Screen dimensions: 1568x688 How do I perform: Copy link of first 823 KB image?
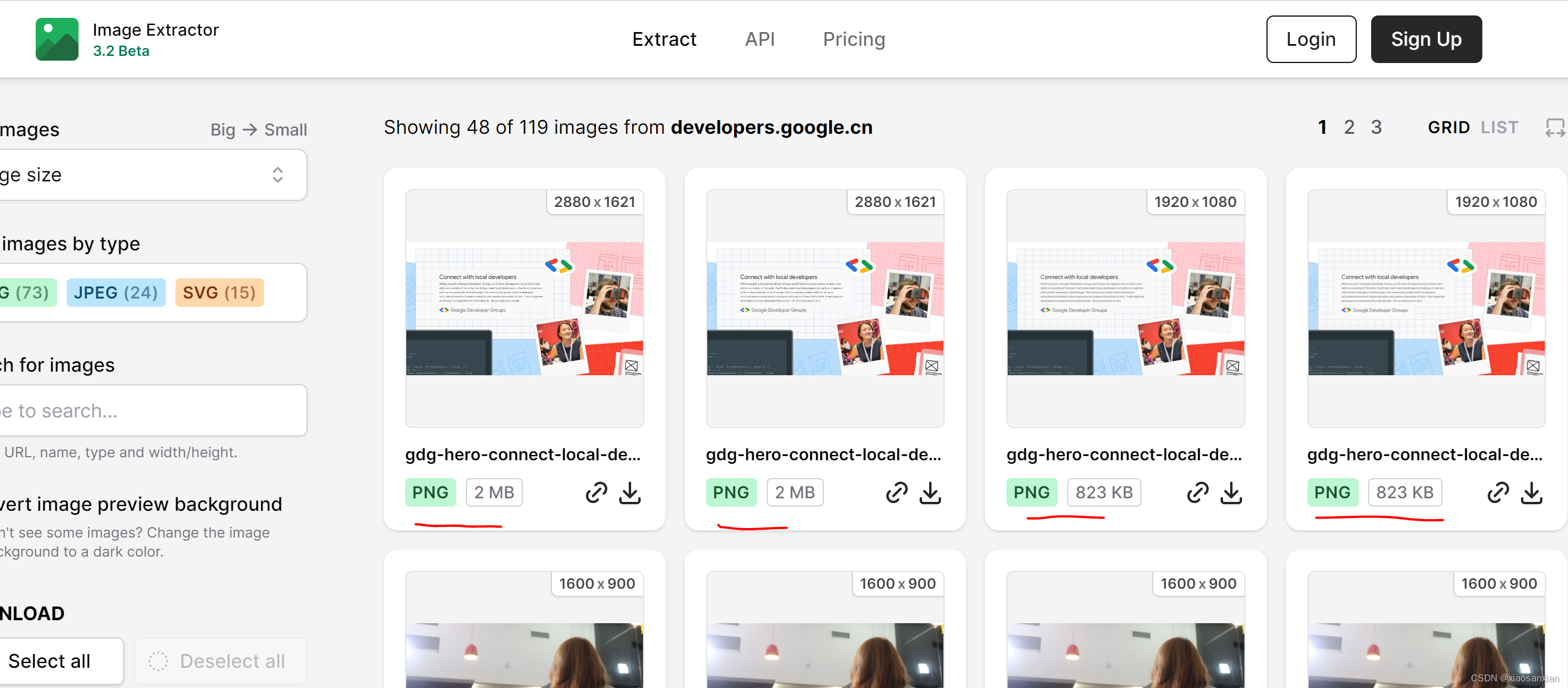[1197, 492]
